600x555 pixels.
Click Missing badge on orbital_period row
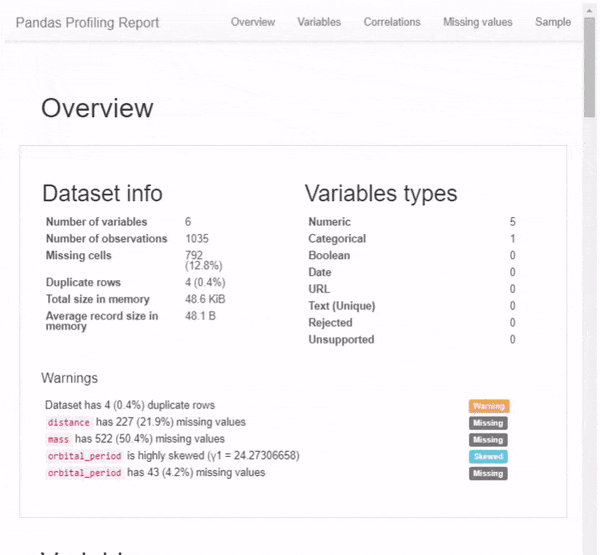488,473
